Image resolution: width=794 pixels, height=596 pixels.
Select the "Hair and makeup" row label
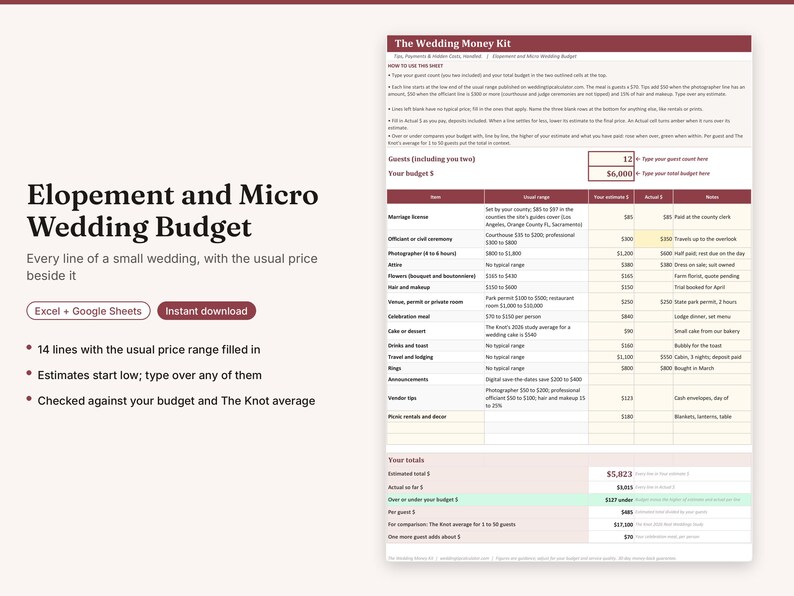tap(409, 287)
